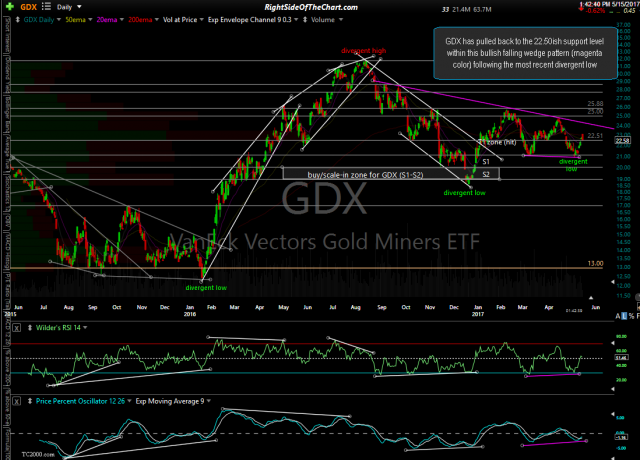Toggle the A arithmetic scale button
The width and height of the screenshot is (640, 460).
click(618, 316)
